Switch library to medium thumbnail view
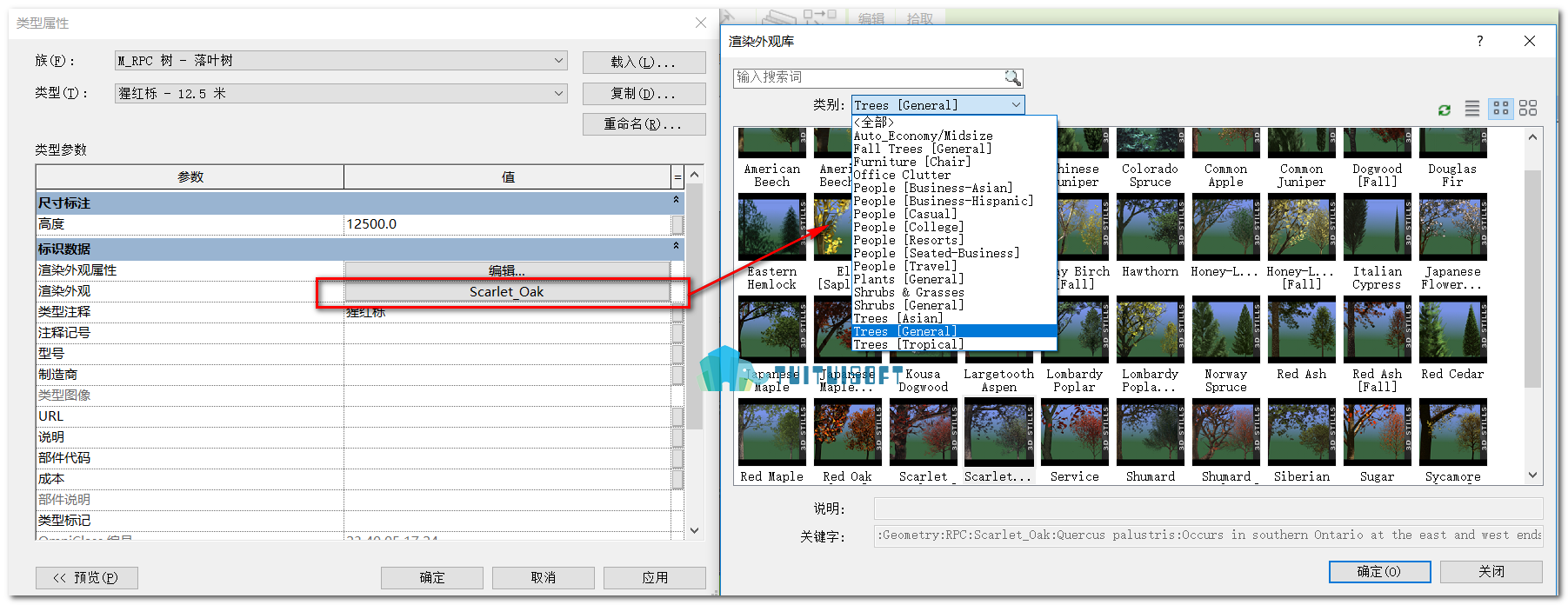This screenshot has height=605, width=1568. (x=1500, y=108)
